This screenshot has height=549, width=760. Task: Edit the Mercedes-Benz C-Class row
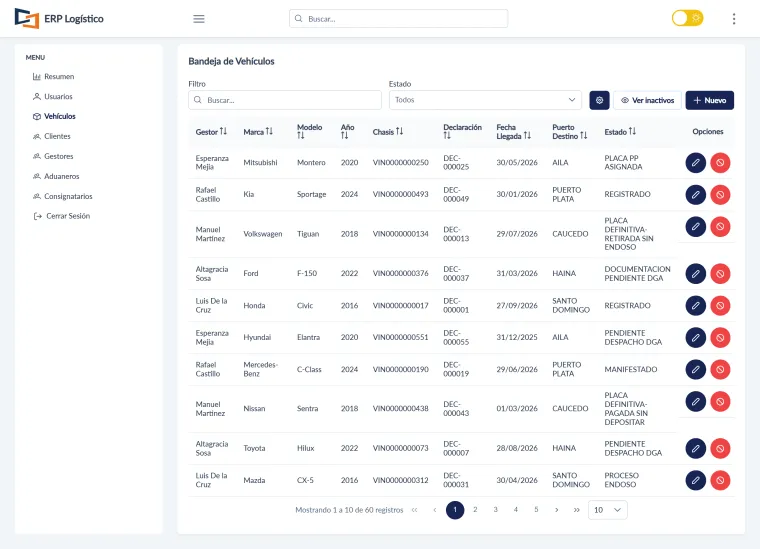695,370
